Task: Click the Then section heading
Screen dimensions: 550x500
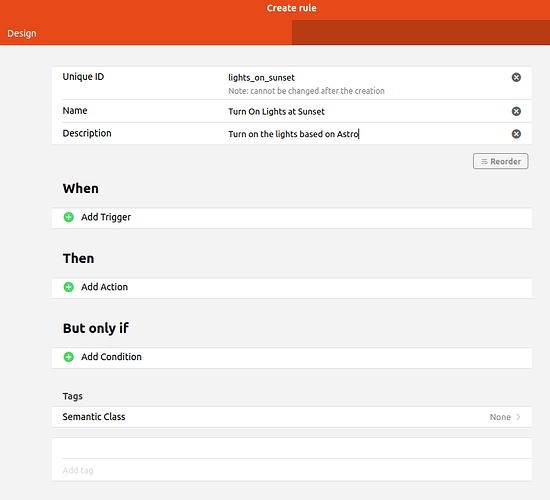Action: click(79, 258)
